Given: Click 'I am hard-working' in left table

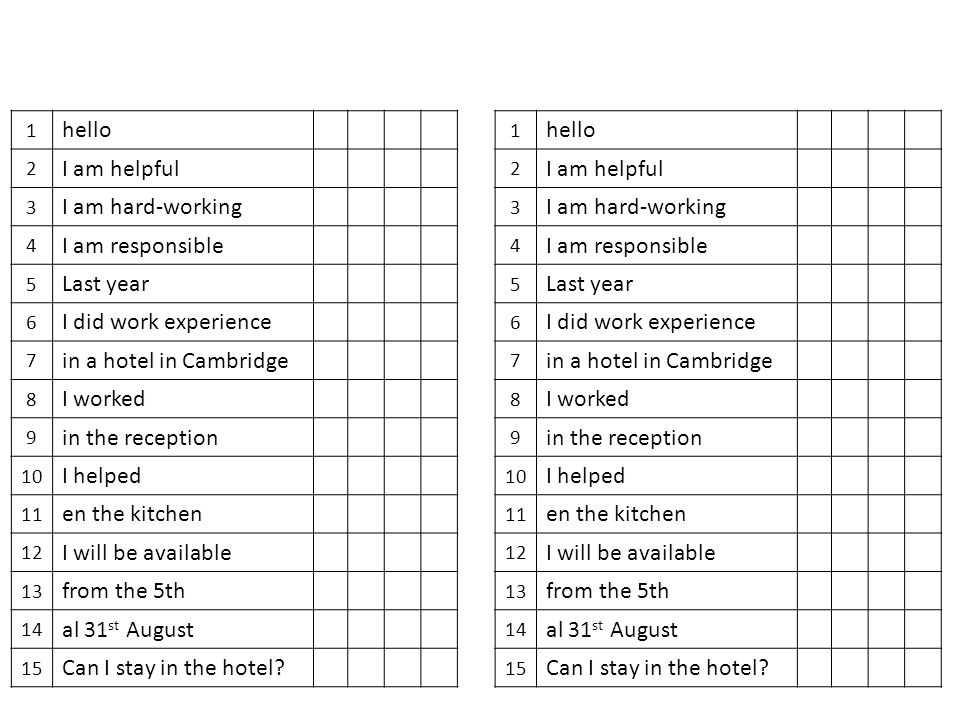Looking at the screenshot, I should point(183,207).
